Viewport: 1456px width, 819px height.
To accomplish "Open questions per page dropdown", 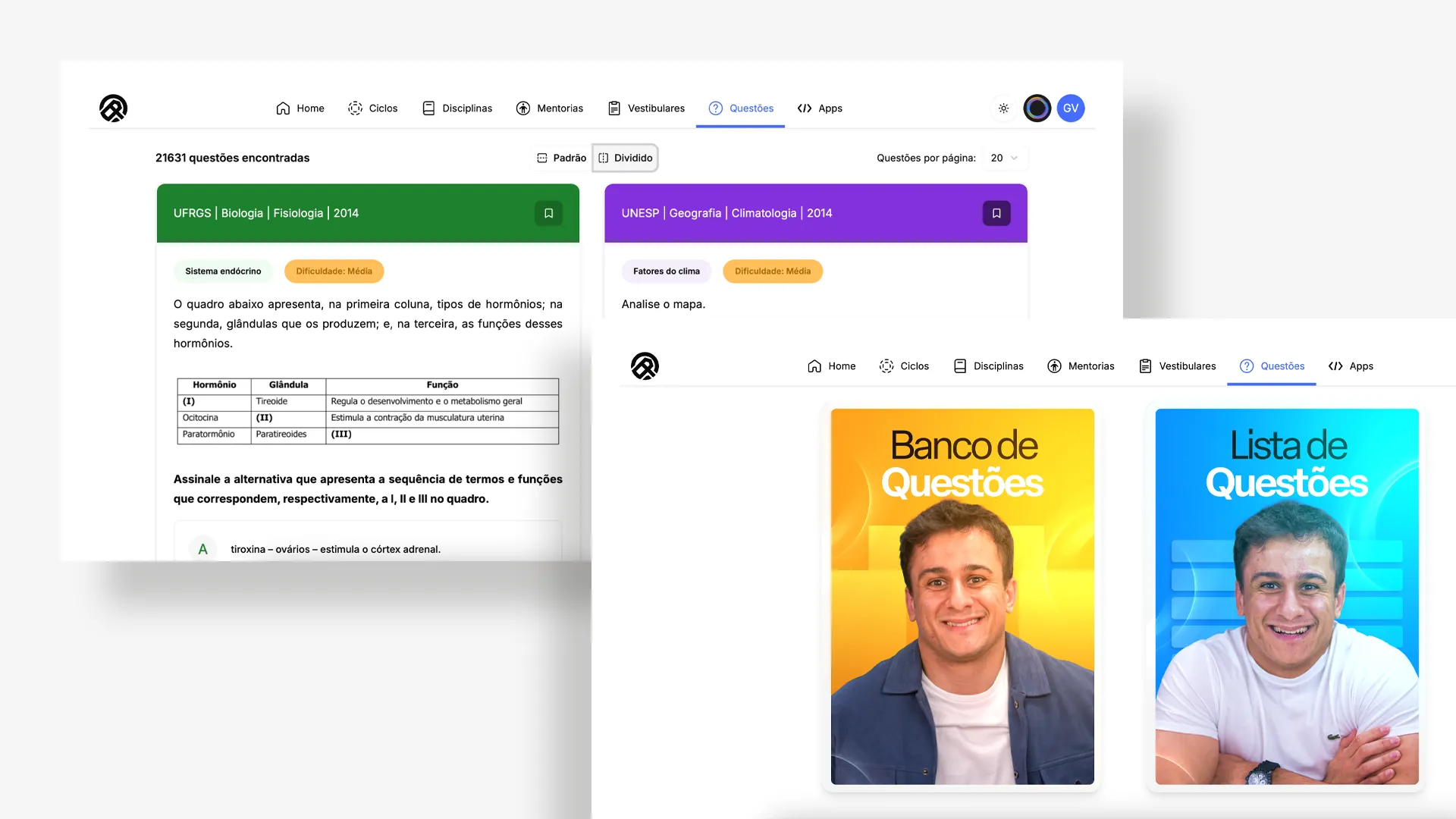I will tap(1004, 158).
